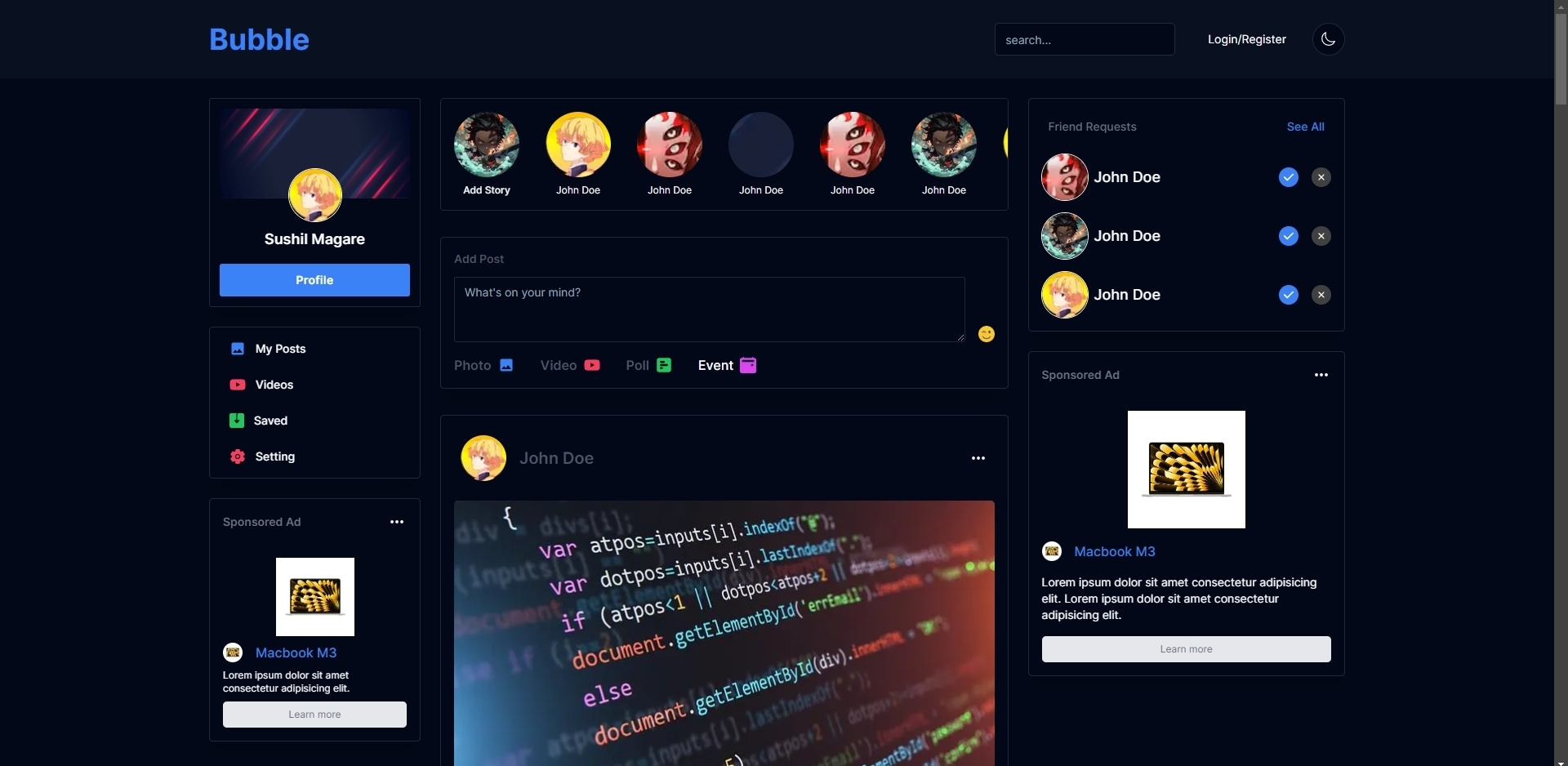Image resolution: width=1568 pixels, height=766 pixels.
Task: Click the Sushil Magare name text
Action: [314, 239]
